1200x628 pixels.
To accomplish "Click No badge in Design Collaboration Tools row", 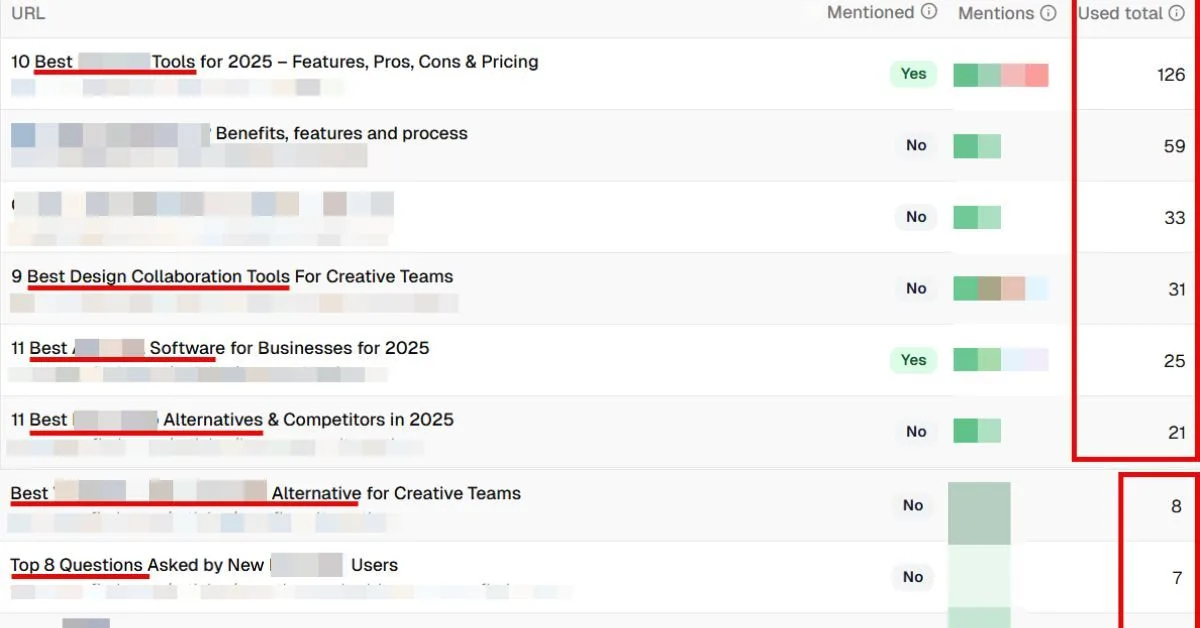I will pos(916,288).
